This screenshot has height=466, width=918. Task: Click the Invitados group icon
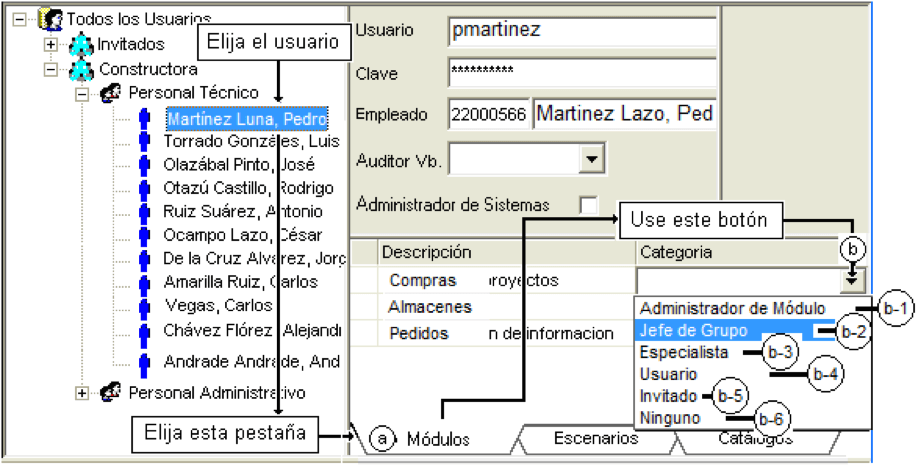[81, 44]
